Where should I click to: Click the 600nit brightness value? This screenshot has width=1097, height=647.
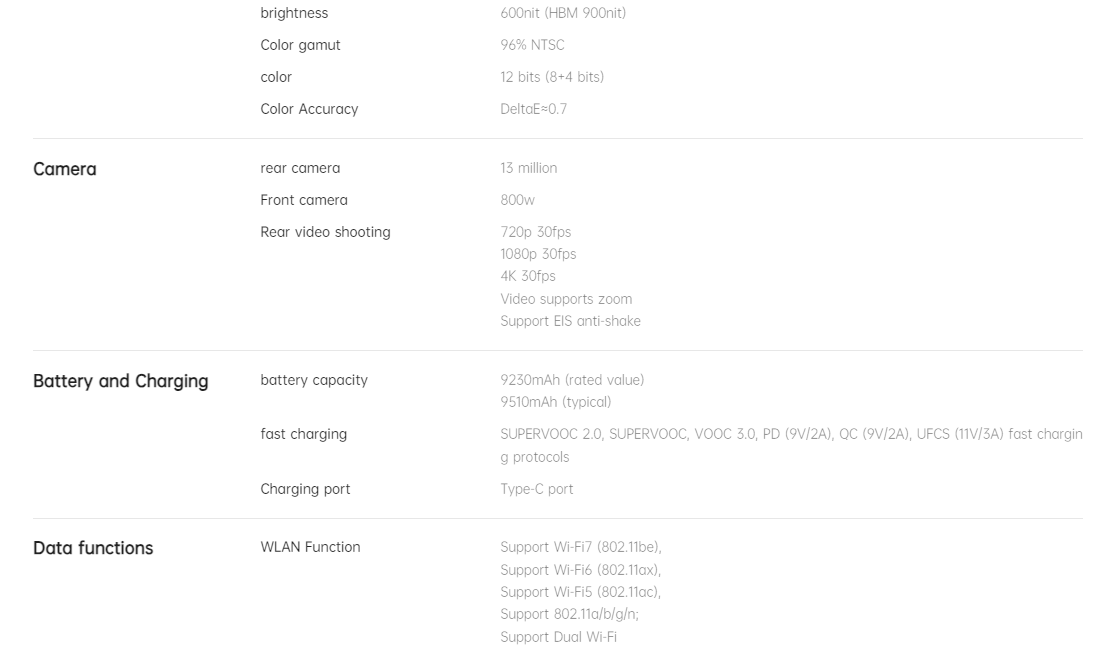pos(563,13)
